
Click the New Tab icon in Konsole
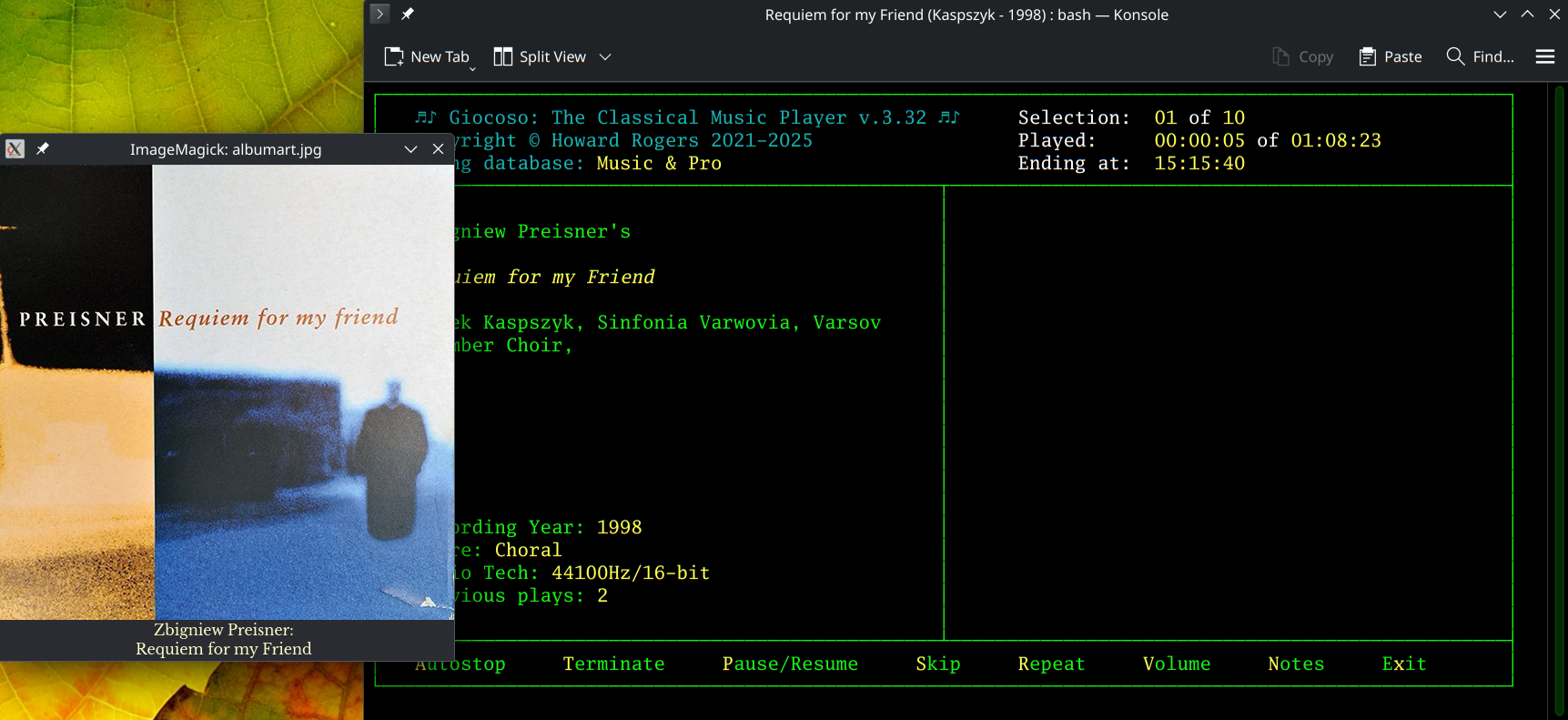[394, 56]
